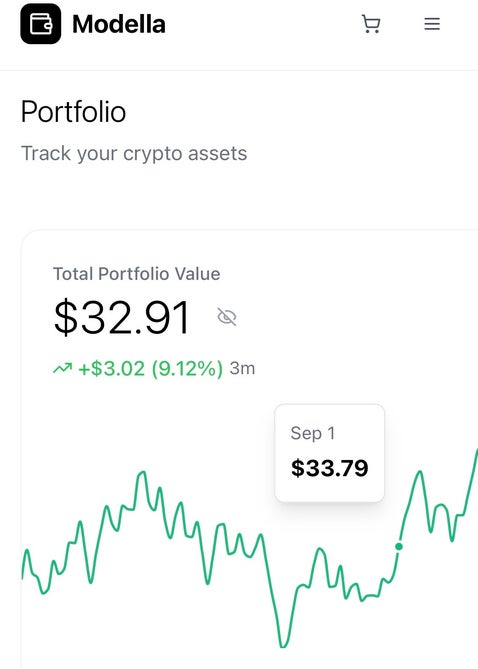
Task: Click the Sep 1 tooltip date
Action: [x=312, y=433]
